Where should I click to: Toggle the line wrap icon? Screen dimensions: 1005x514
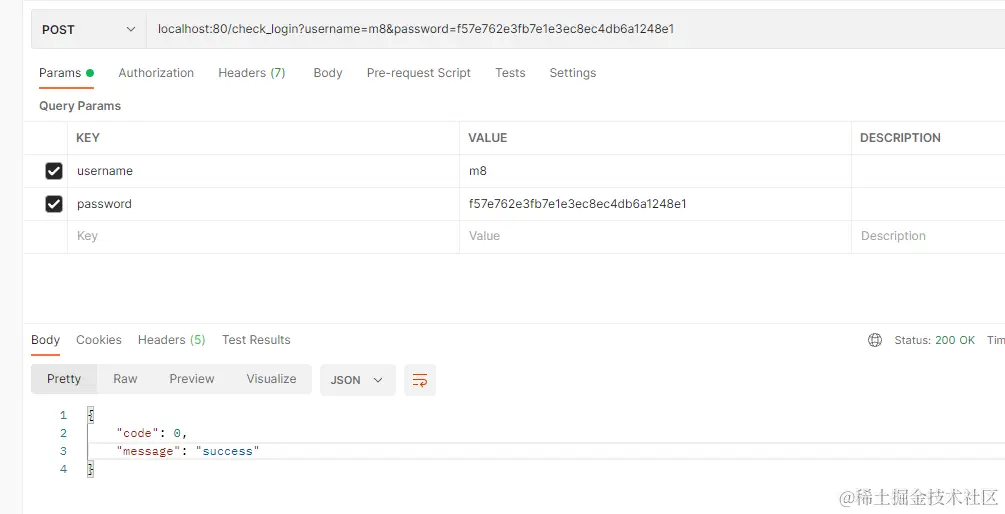pyautogui.click(x=420, y=380)
